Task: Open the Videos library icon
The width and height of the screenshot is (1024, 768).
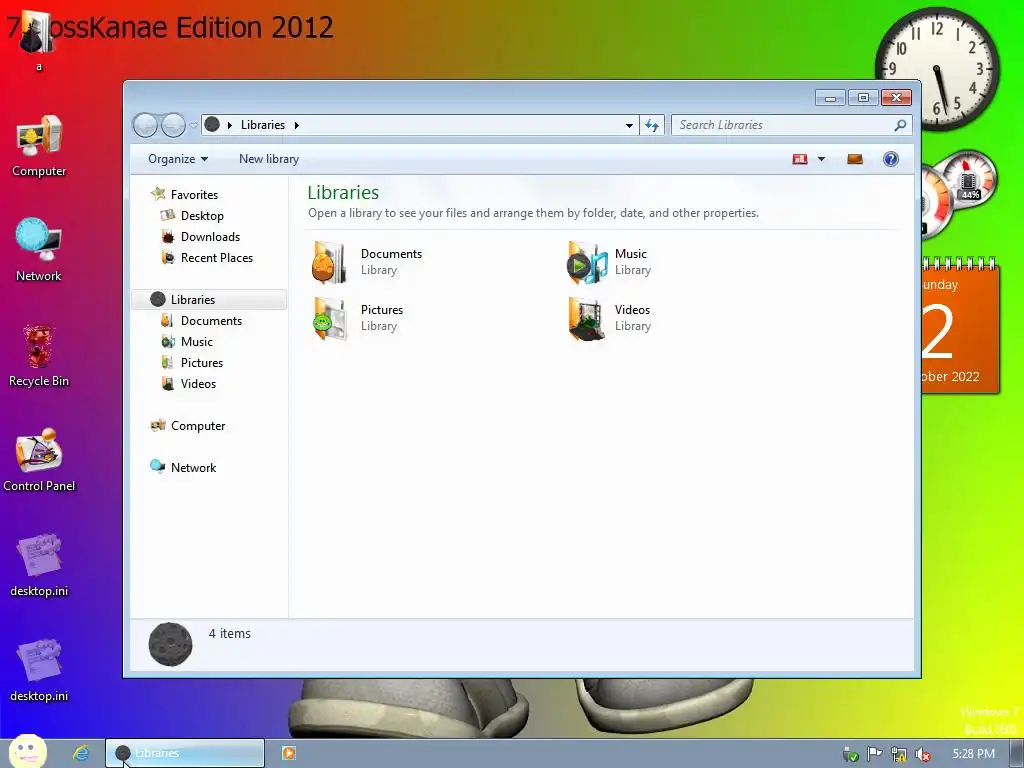Action: tap(586, 319)
